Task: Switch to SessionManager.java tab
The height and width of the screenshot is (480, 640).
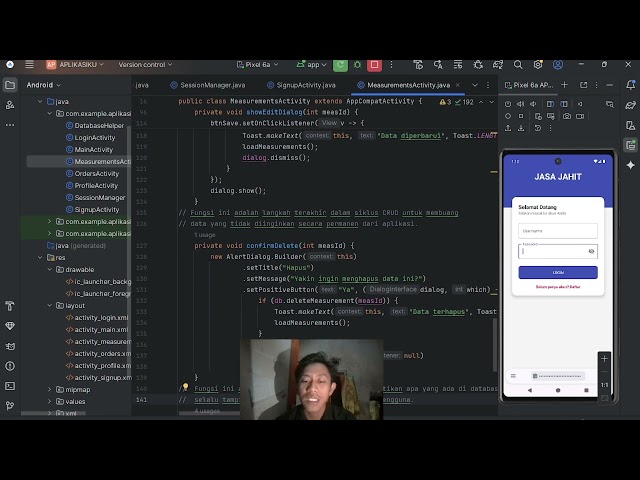Action: click(208, 85)
